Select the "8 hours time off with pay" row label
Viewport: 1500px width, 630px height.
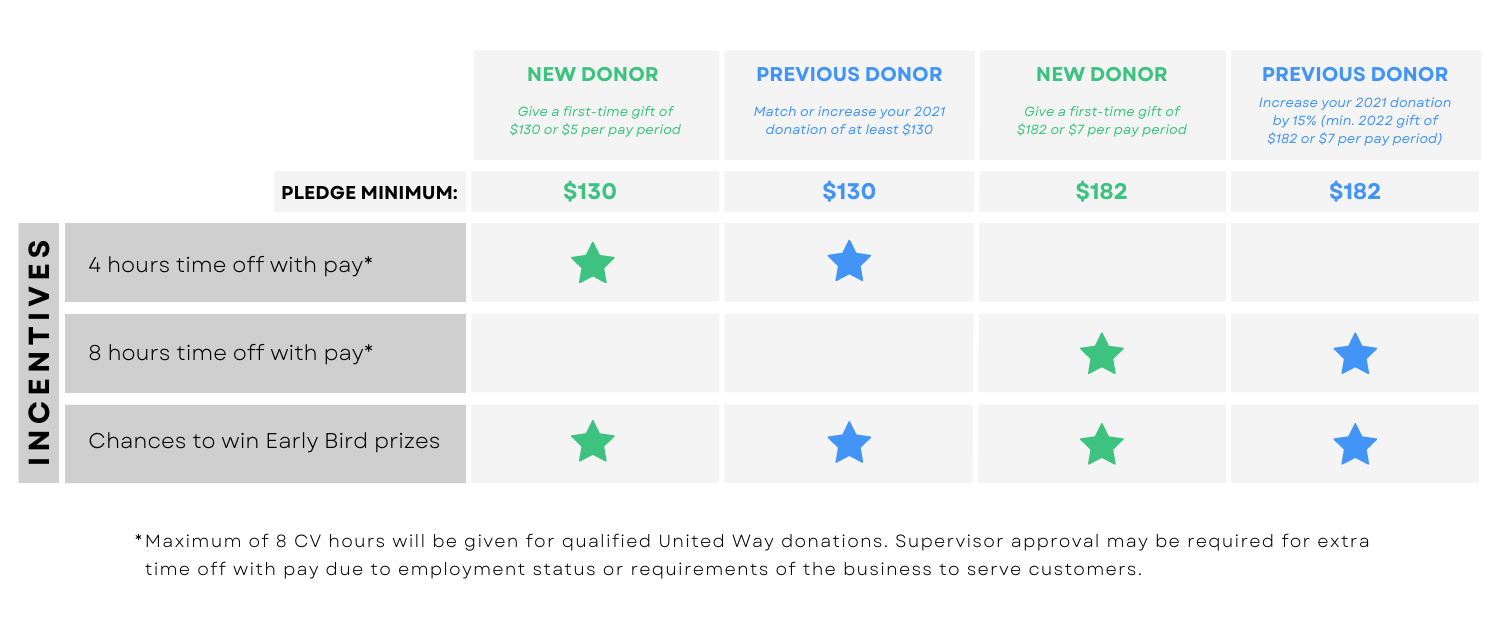coord(231,353)
